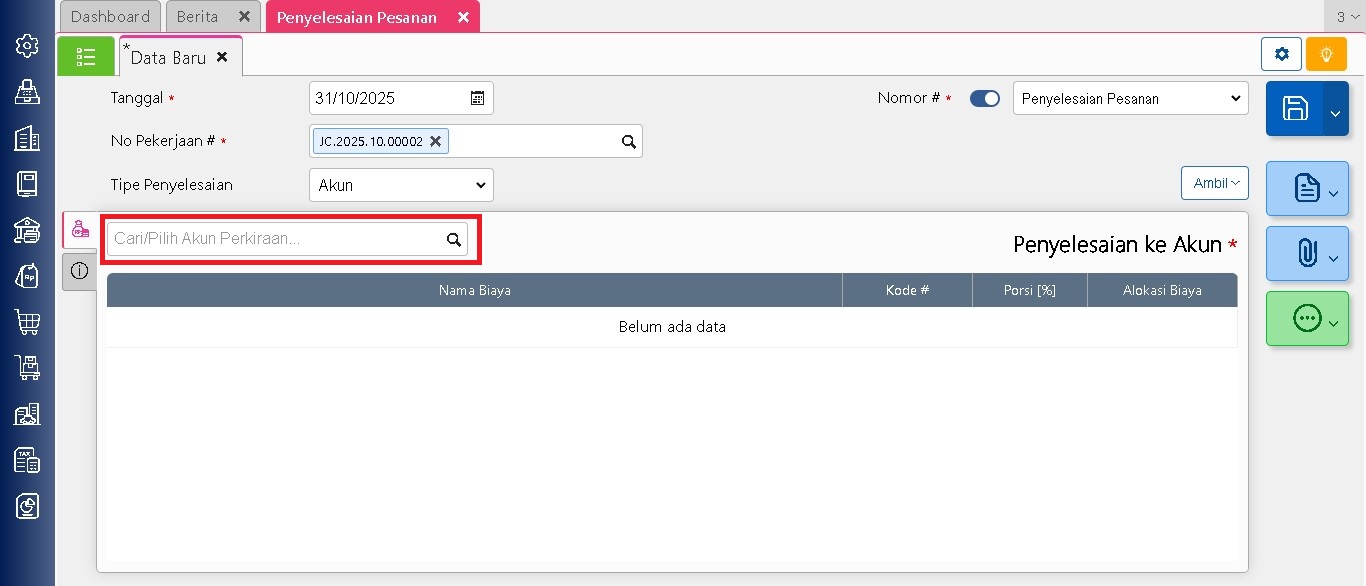Screen dimensions: 1366x586
Task: Click the green list view icon
Action: click(x=86, y=57)
